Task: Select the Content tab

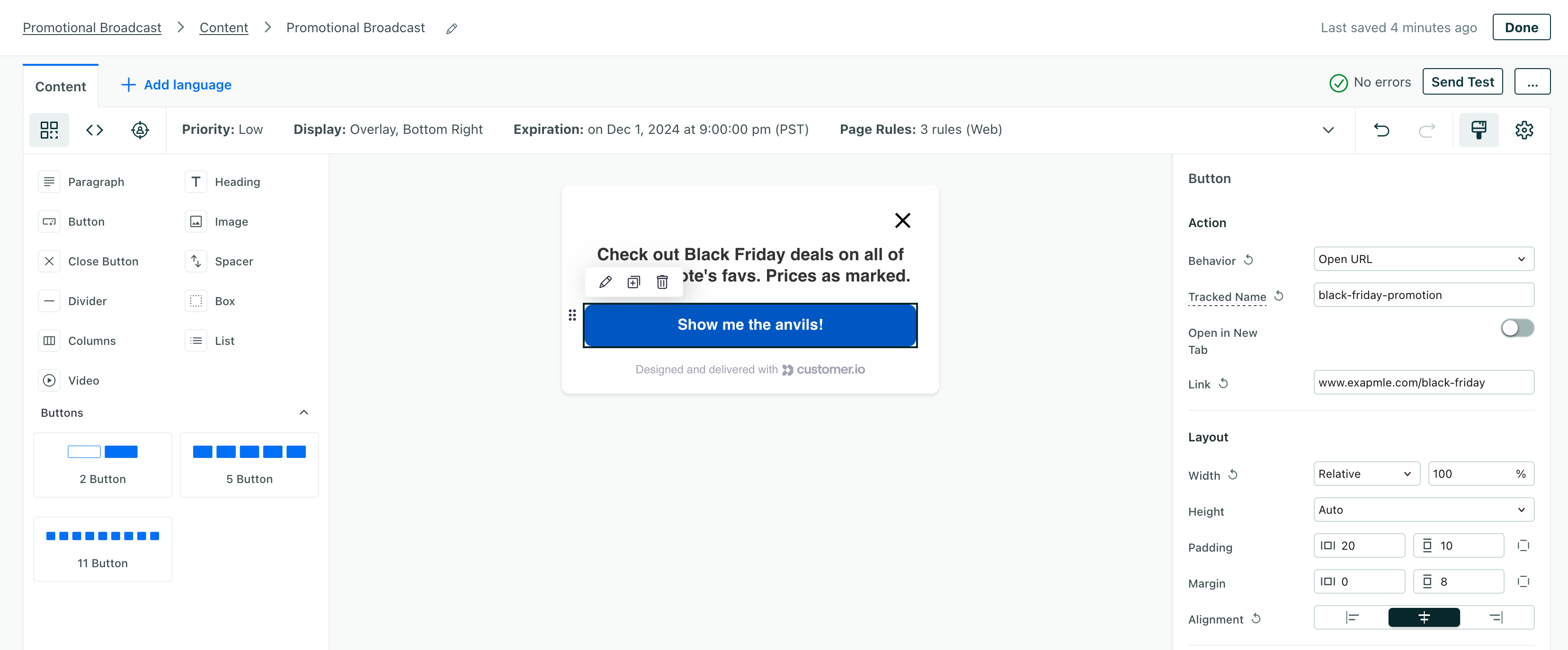Action: pos(61,84)
